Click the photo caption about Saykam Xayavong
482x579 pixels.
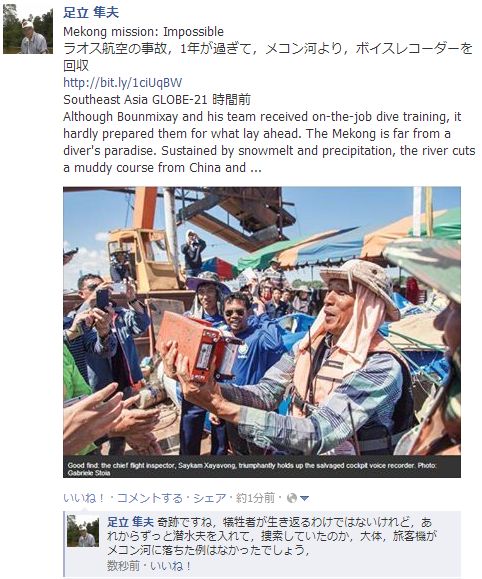[252, 469]
